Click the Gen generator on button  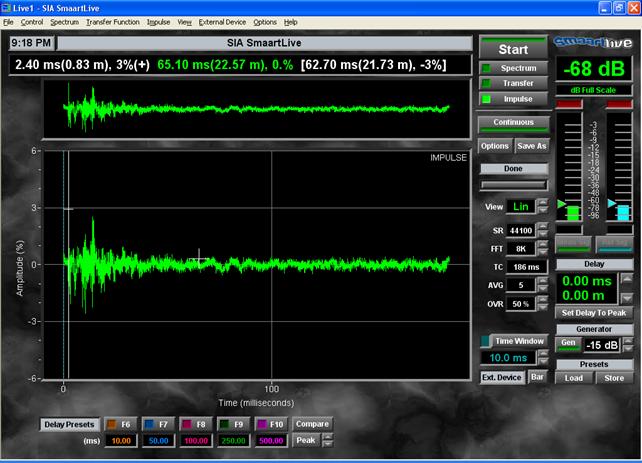coord(566,344)
